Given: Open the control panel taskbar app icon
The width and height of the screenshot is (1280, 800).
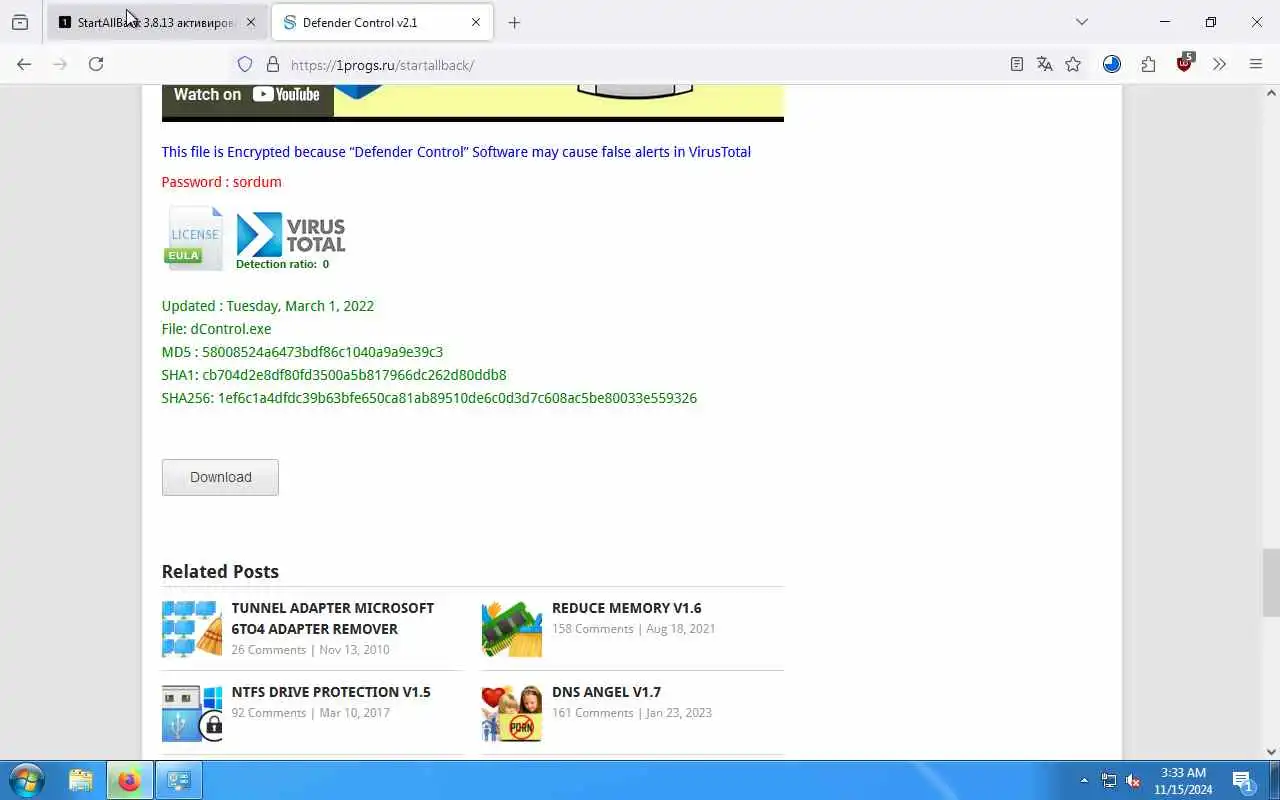Looking at the screenshot, I should click(180, 780).
